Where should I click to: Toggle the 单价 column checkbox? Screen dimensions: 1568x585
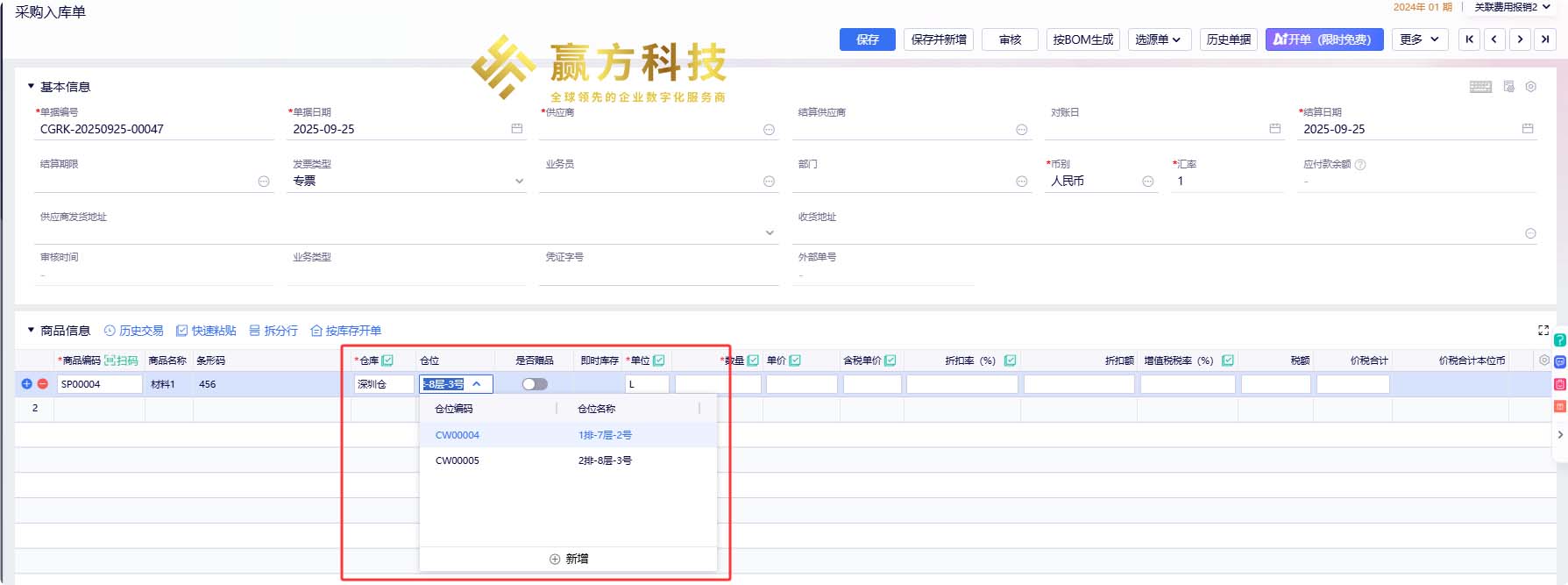click(795, 360)
